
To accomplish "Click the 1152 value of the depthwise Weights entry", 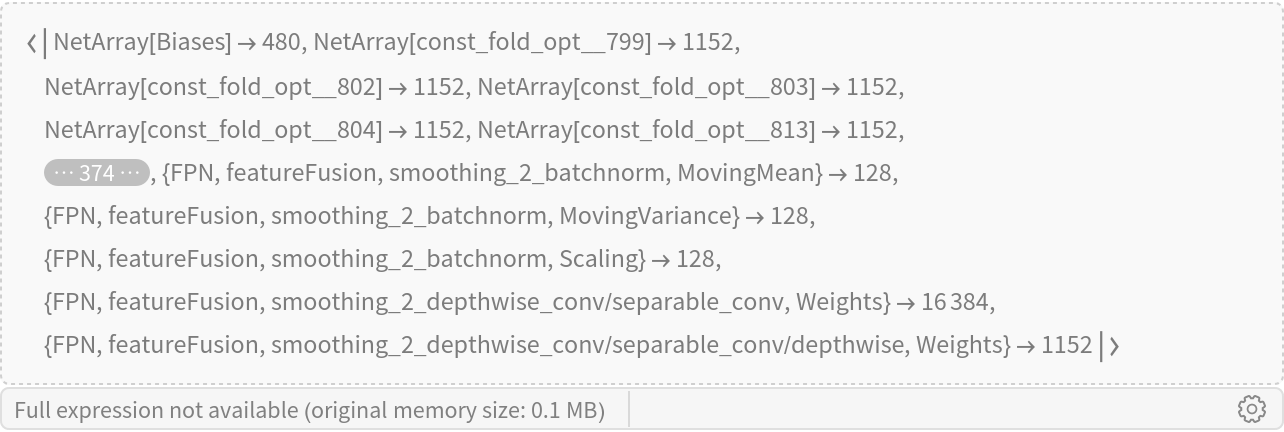I will point(1066,345).
